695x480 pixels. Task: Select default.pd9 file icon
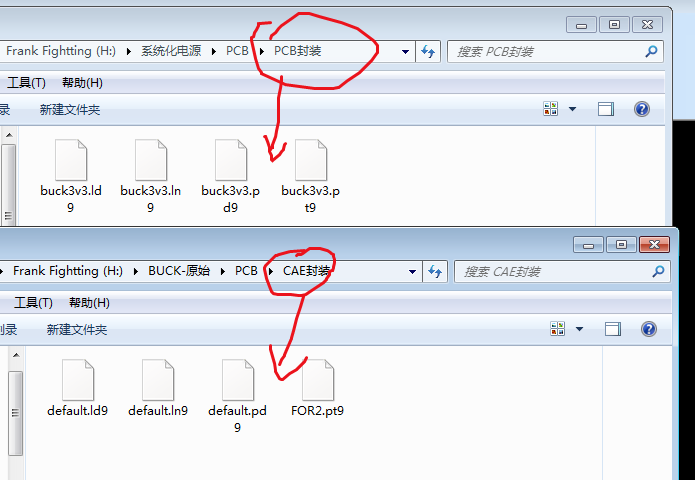(238, 380)
